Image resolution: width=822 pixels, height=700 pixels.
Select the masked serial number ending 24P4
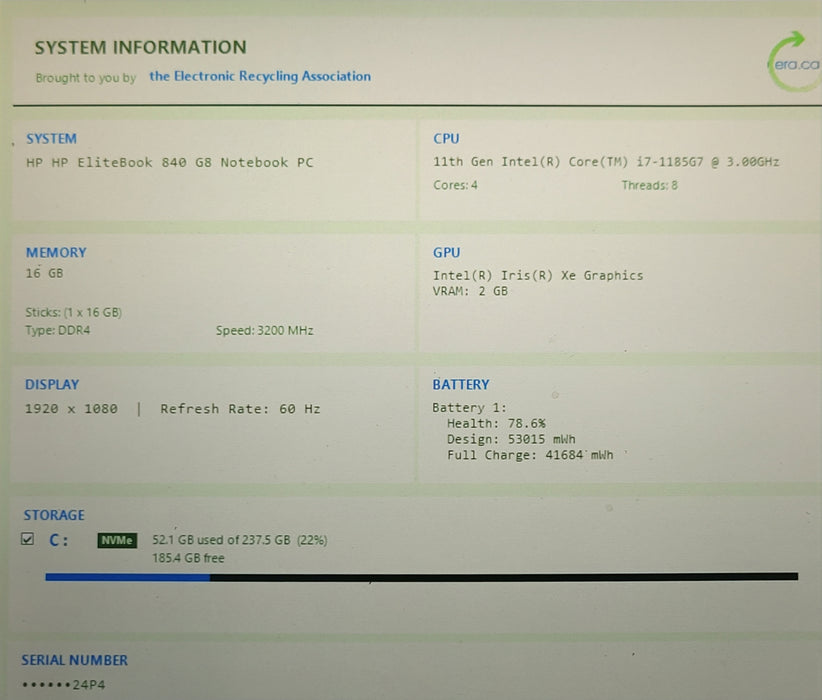(63, 685)
